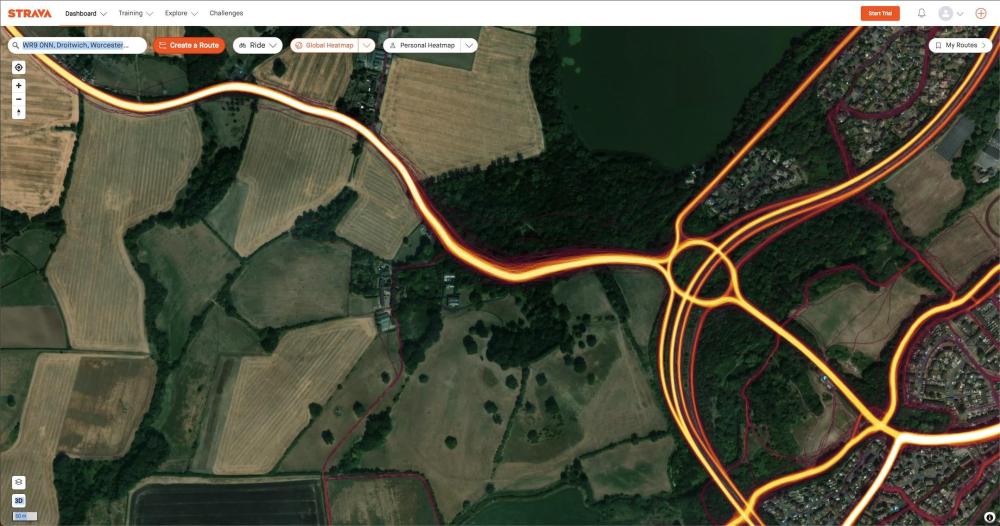The image size is (1000, 526).
Task: Open the Training menu
Action: (135, 13)
